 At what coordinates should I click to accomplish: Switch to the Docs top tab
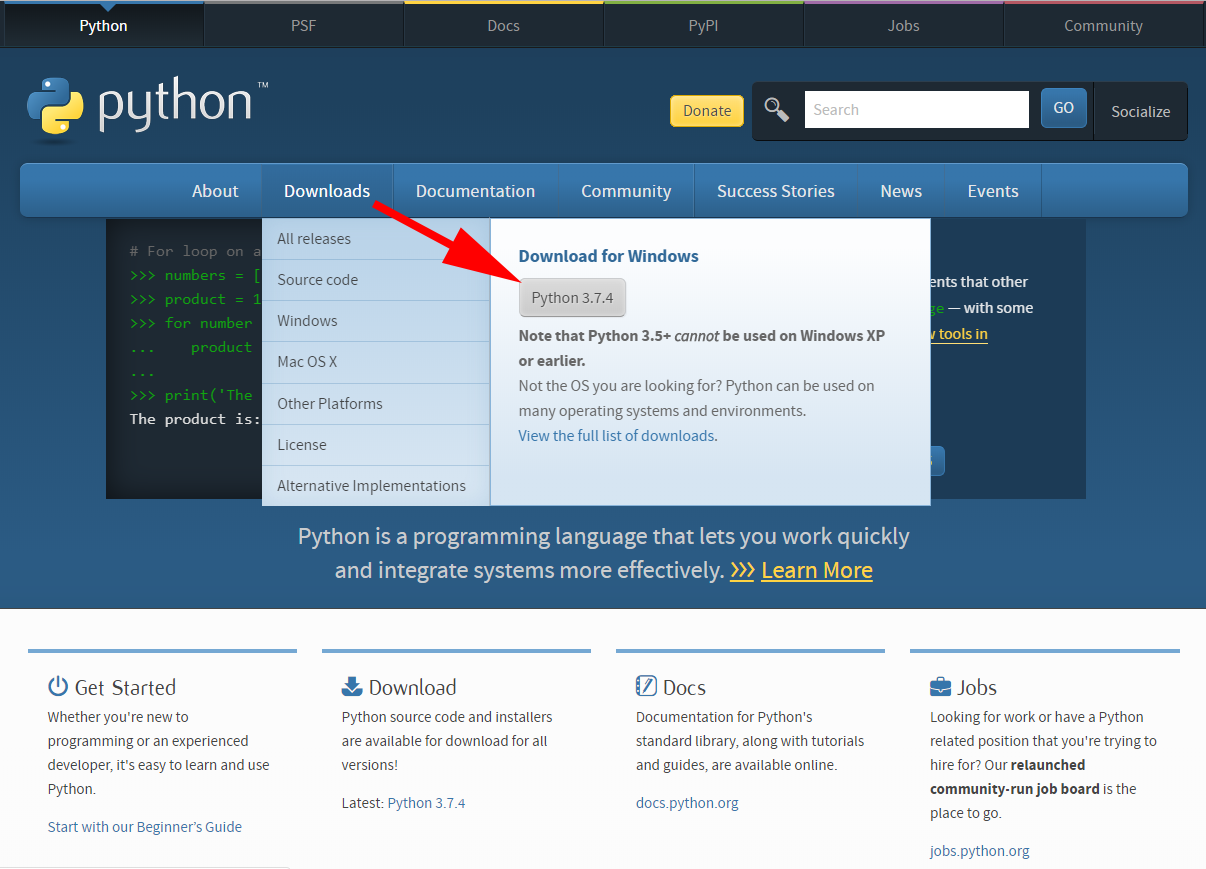tap(504, 25)
